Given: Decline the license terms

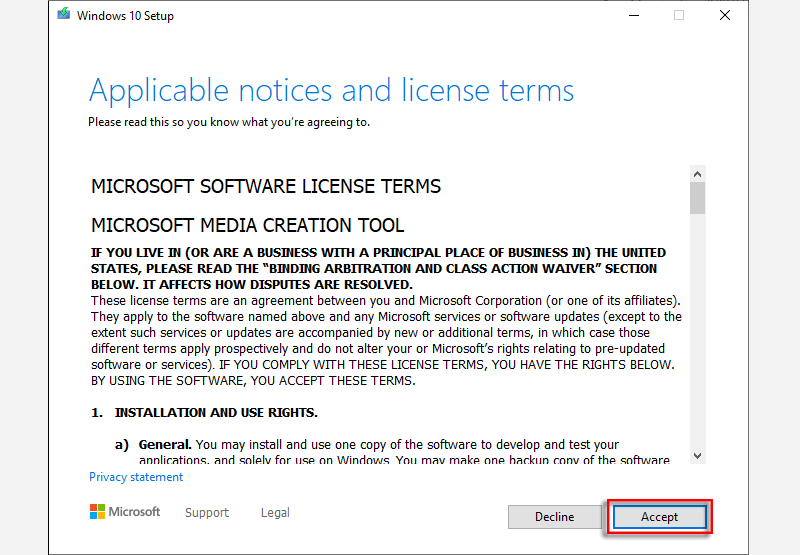Looking at the screenshot, I should pos(555,517).
